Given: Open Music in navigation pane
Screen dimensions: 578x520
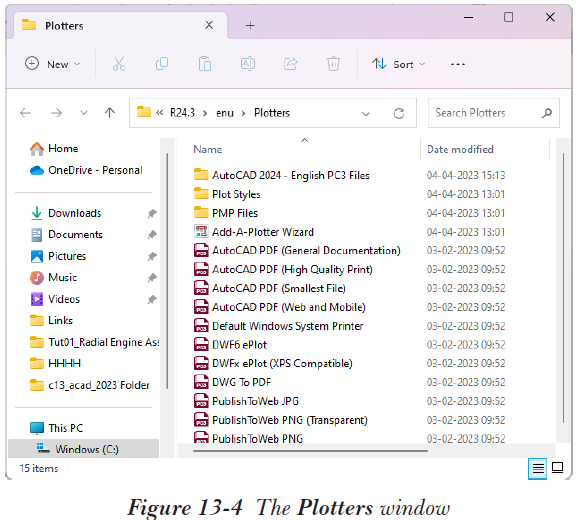Looking at the screenshot, I should pos(53,277).
